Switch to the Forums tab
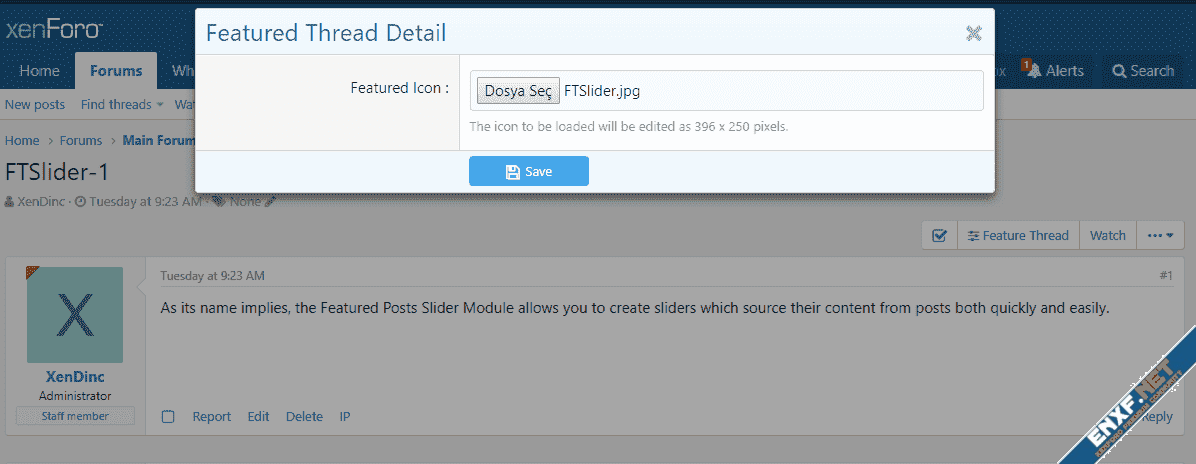The height and width of the screenshot is (464, 1196). click(x=116, y=71)
